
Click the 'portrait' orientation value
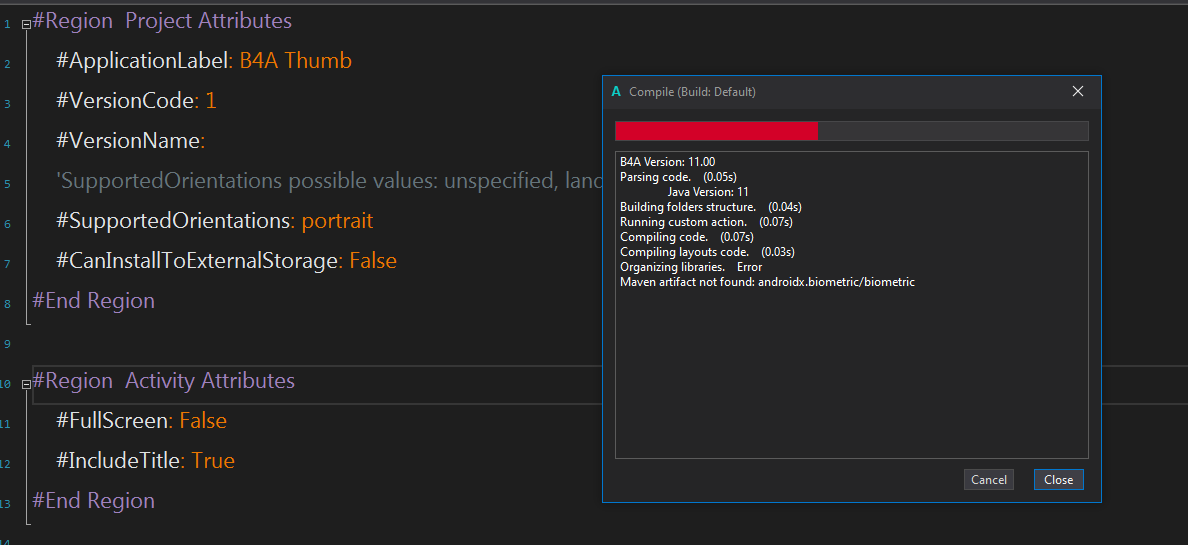(337, 221)
